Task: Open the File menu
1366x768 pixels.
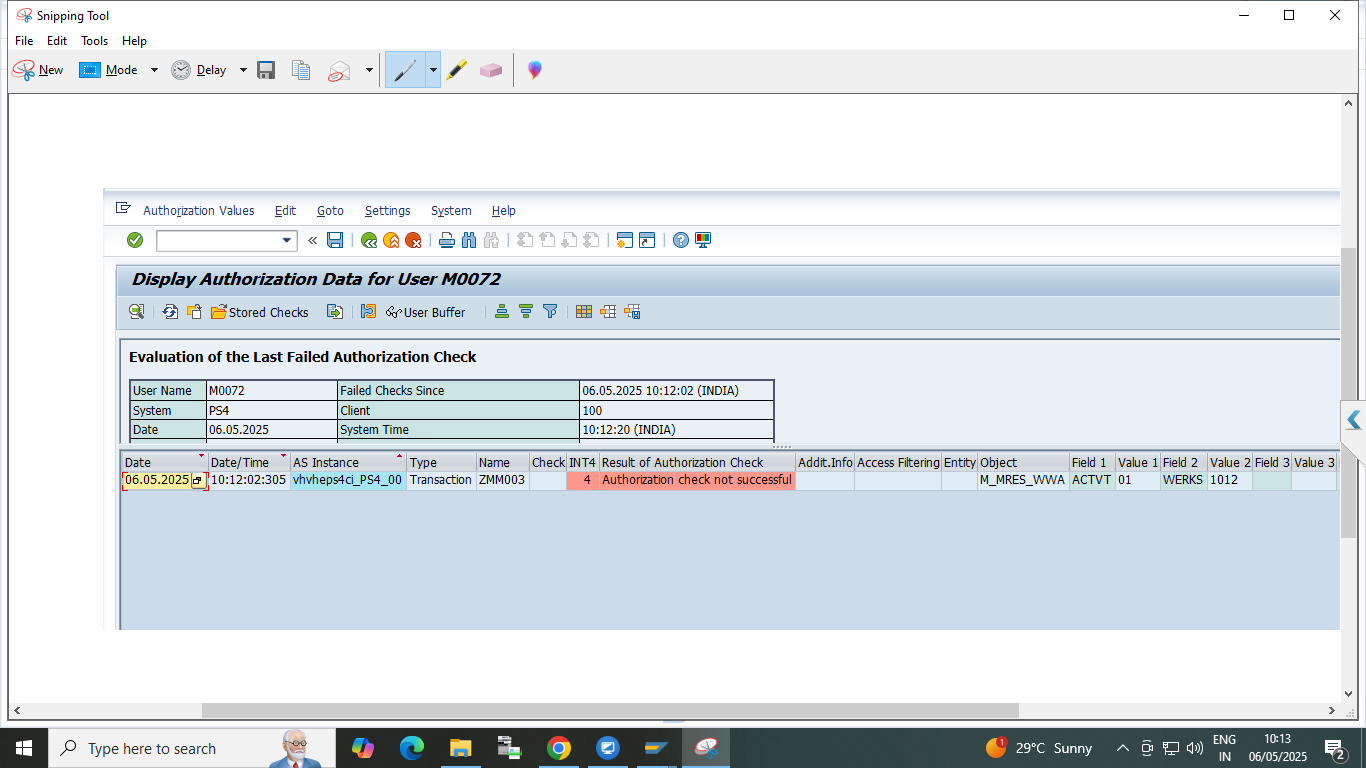Action: click(24, 41)
